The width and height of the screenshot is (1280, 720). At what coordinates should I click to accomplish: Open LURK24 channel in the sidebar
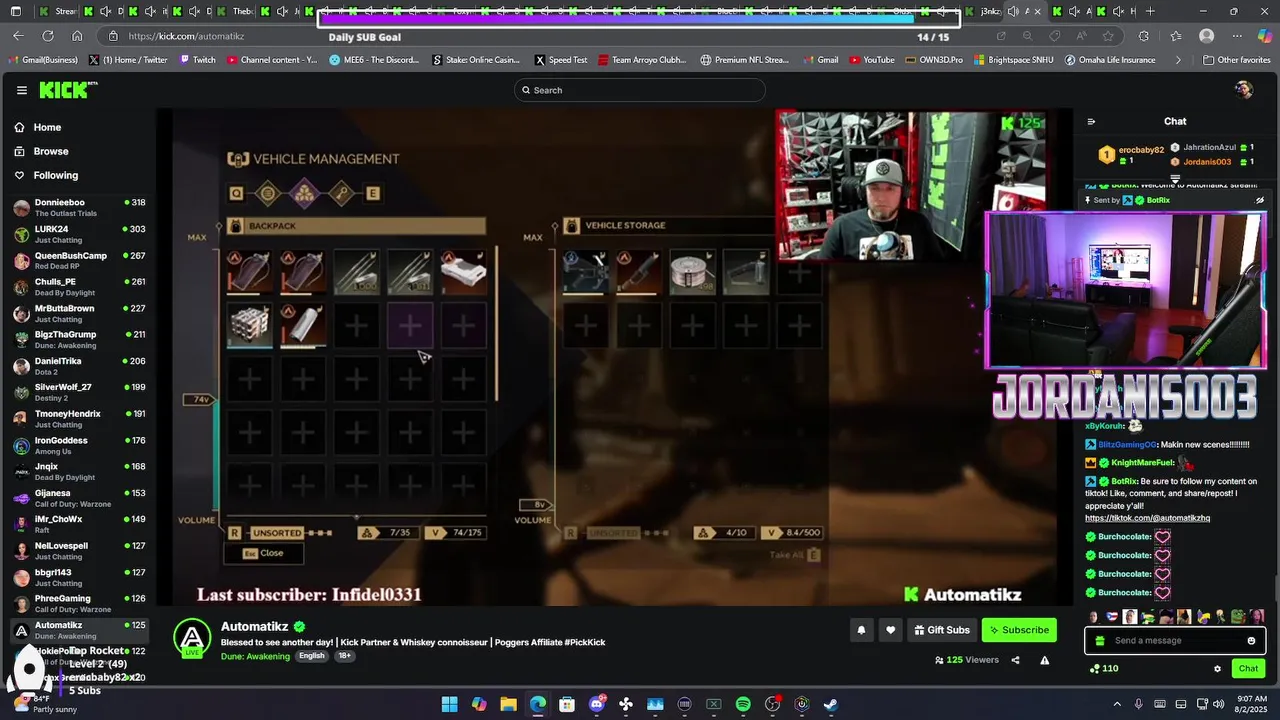[x=78, y=234]
